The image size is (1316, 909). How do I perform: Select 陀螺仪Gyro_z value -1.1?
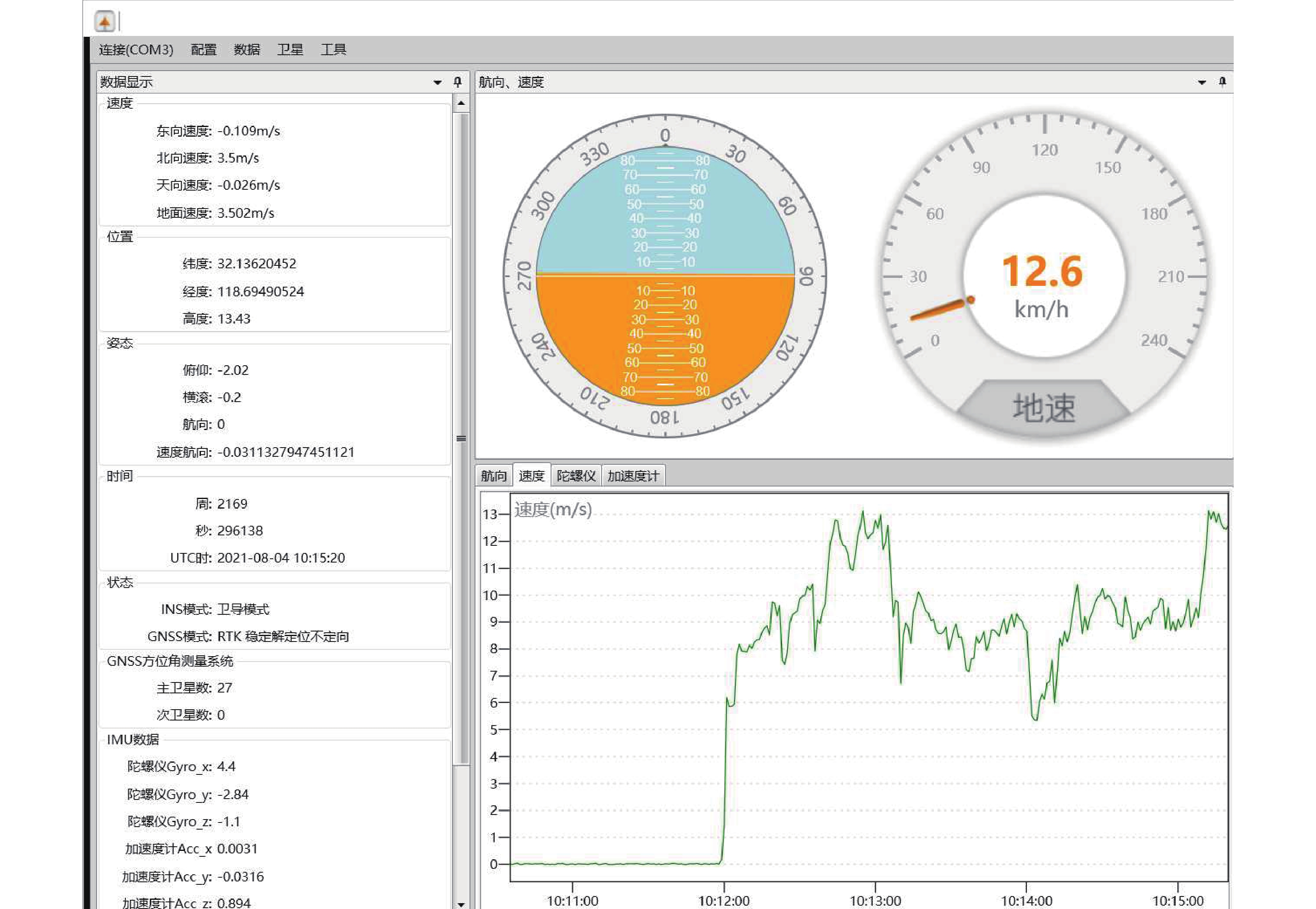coord(229,822)
